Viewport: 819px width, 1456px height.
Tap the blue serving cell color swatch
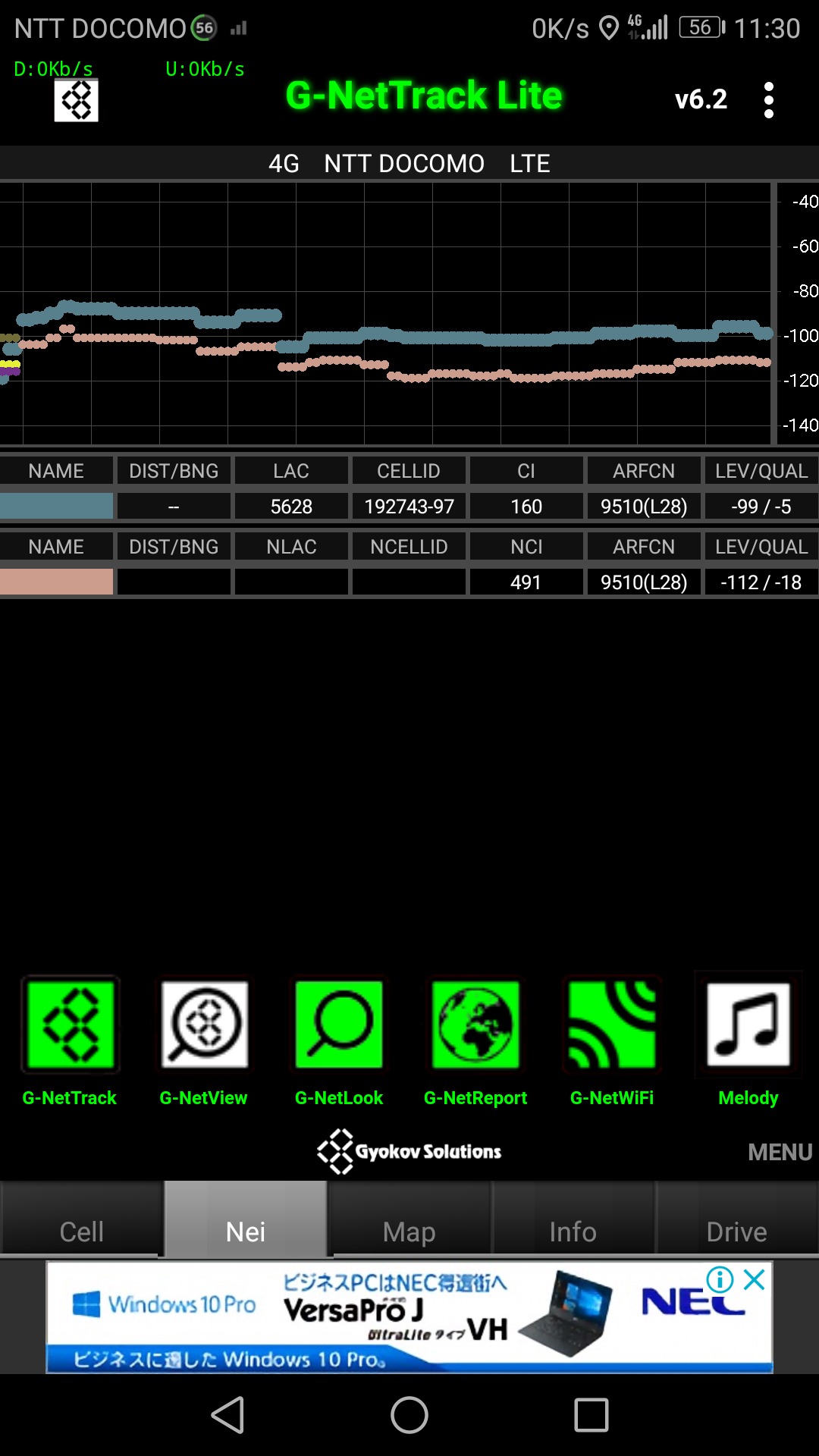tap(57, 506)
